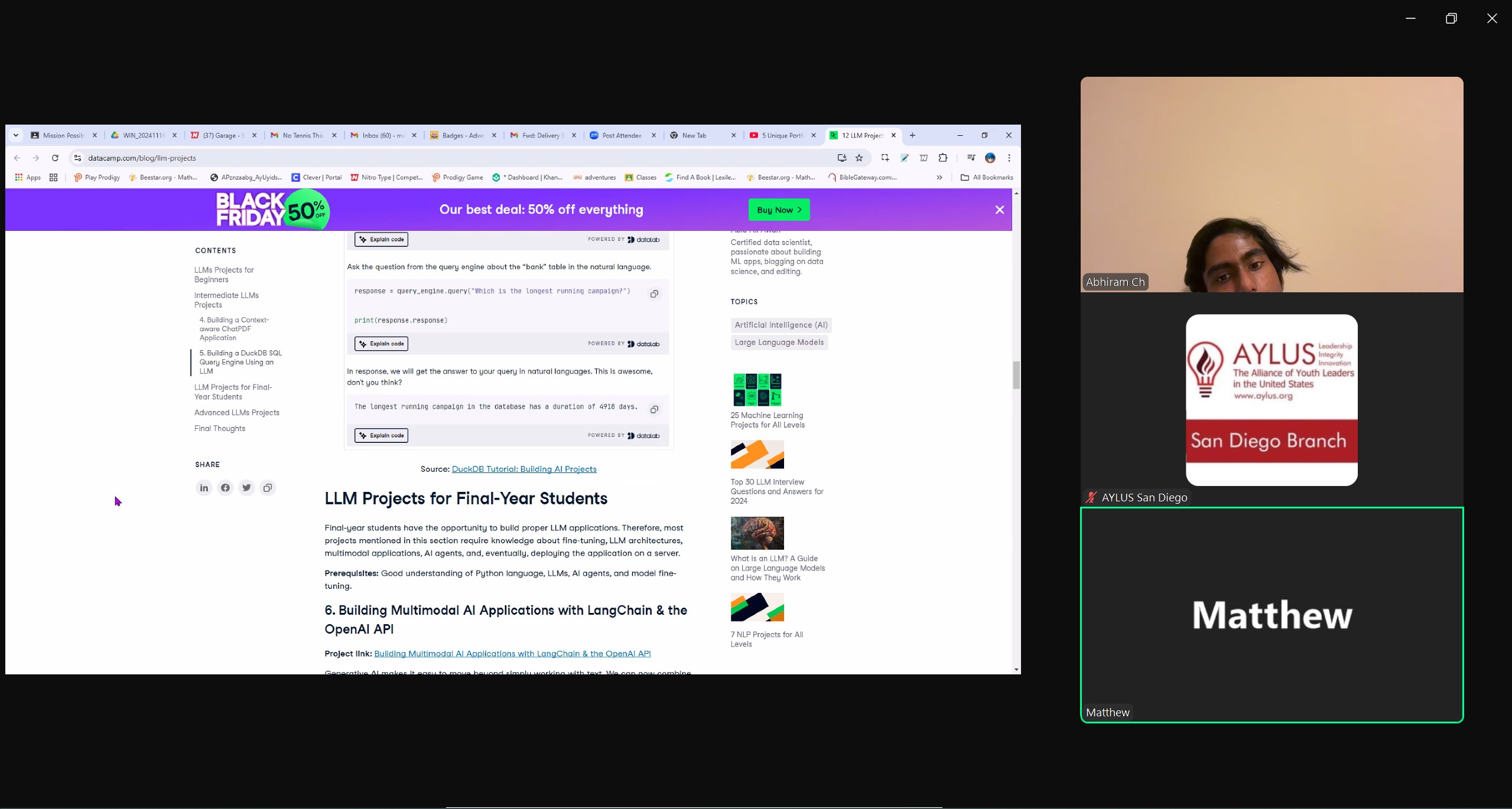Open Chrome profile avatar
The image size is (1512, 809).
(x=990, y=158)
